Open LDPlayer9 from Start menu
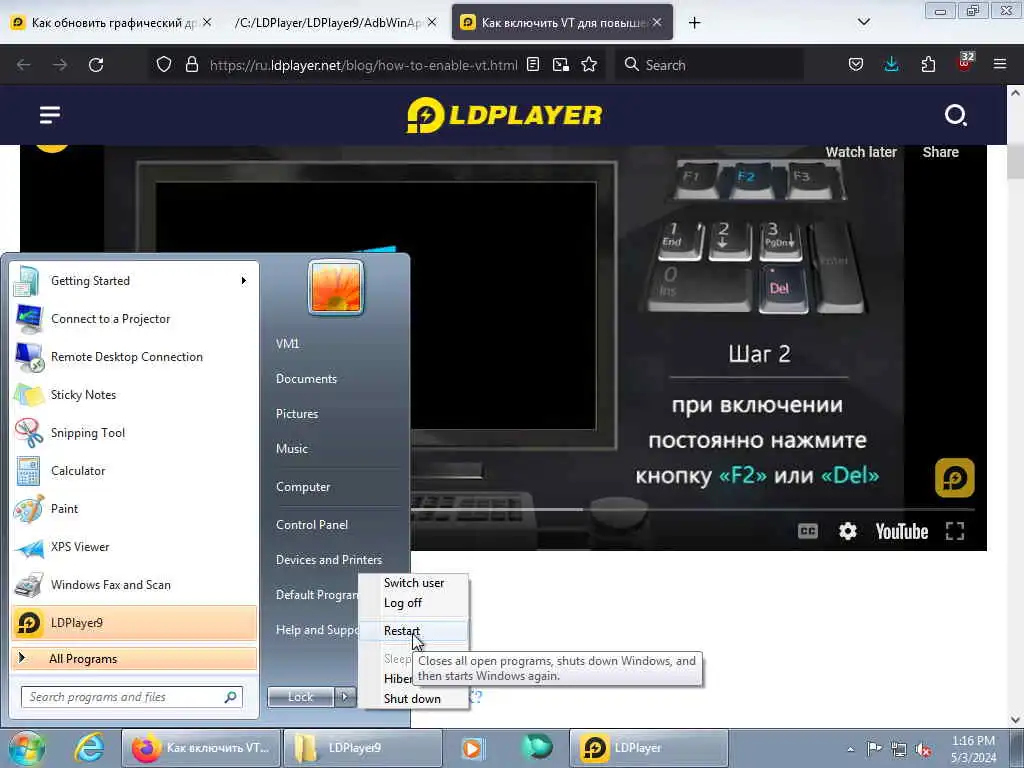Screen dimensions: 1024x768 pos(134,623)
